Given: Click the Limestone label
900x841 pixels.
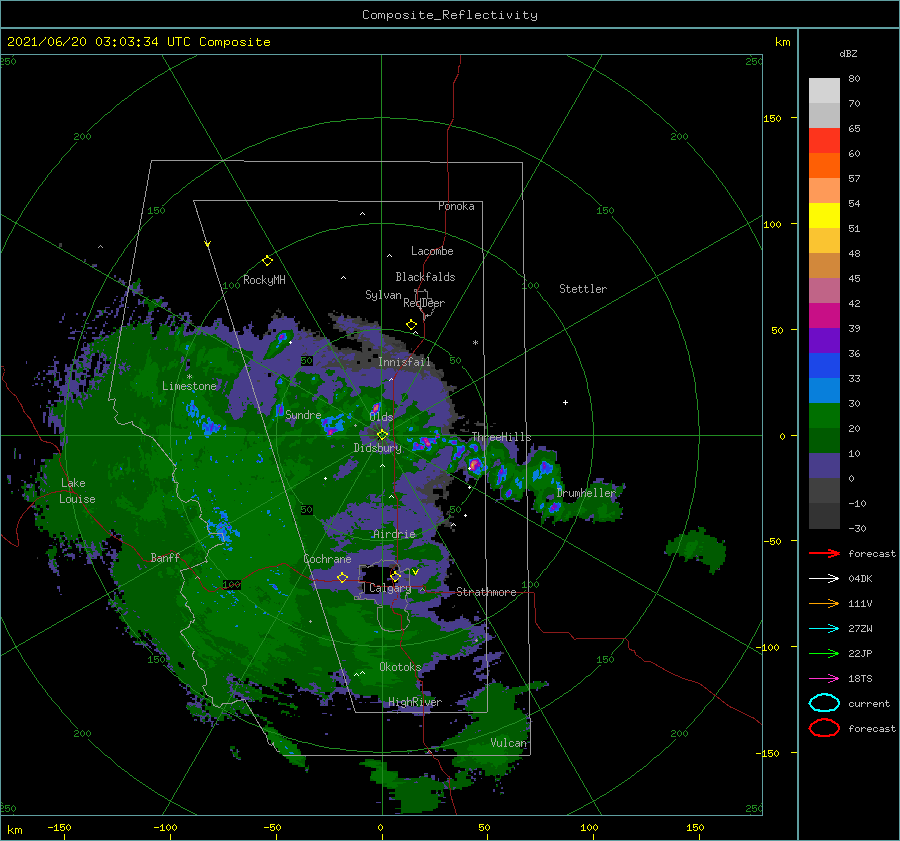Looking at the screenshot, I should [189, 386].
